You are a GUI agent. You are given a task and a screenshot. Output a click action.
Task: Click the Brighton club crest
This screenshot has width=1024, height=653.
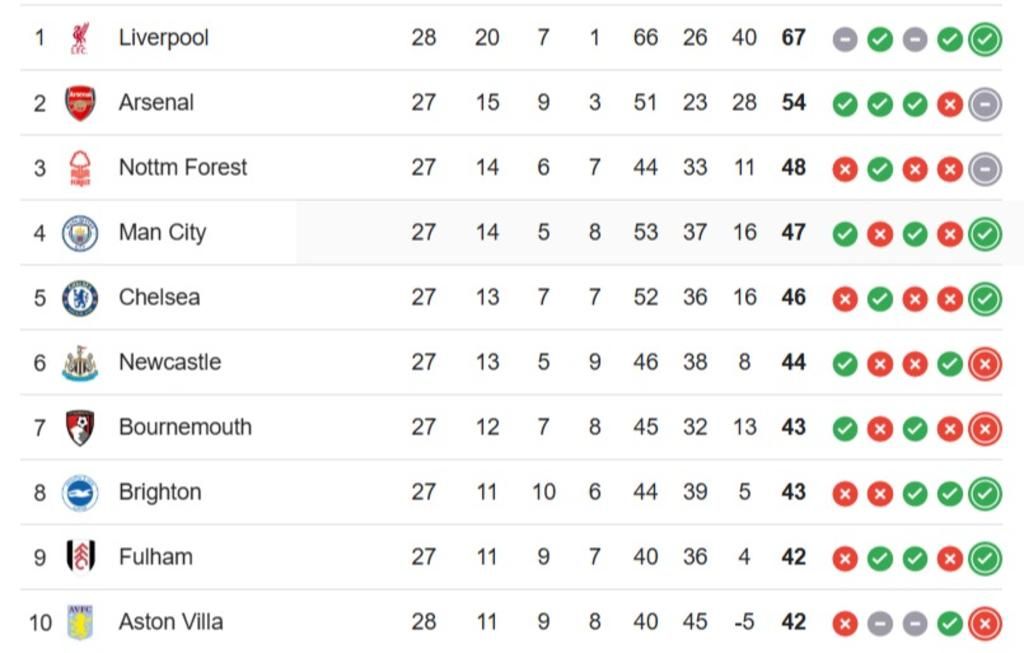[80, 493]
